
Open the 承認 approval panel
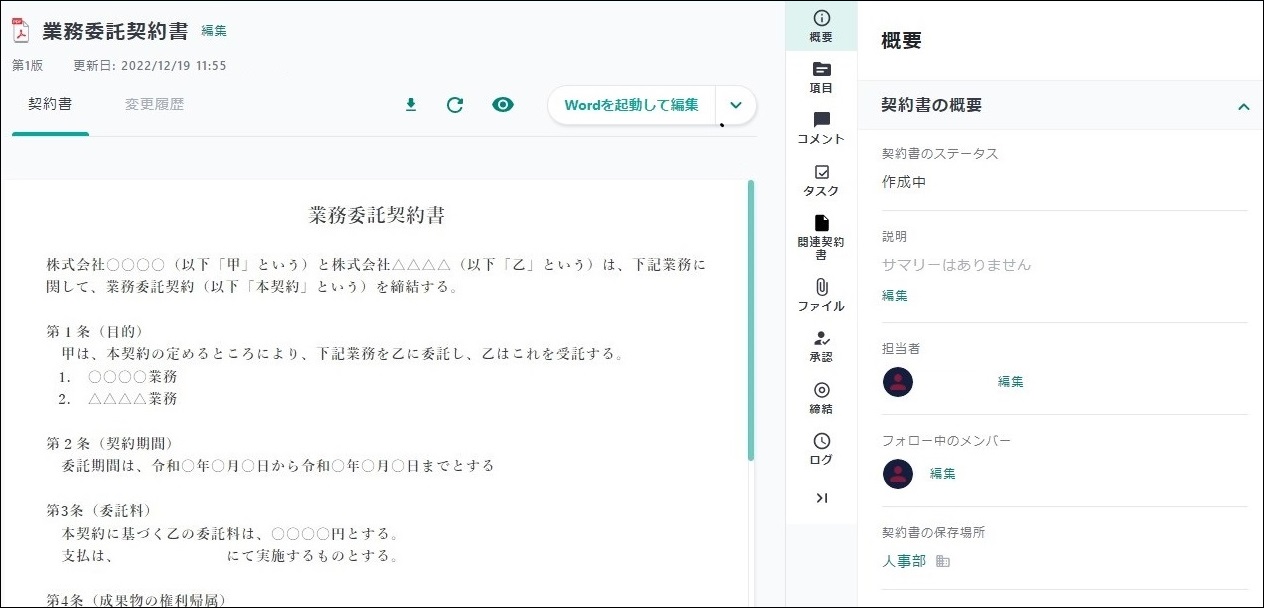pyautogui.click(x=821, y=346)
